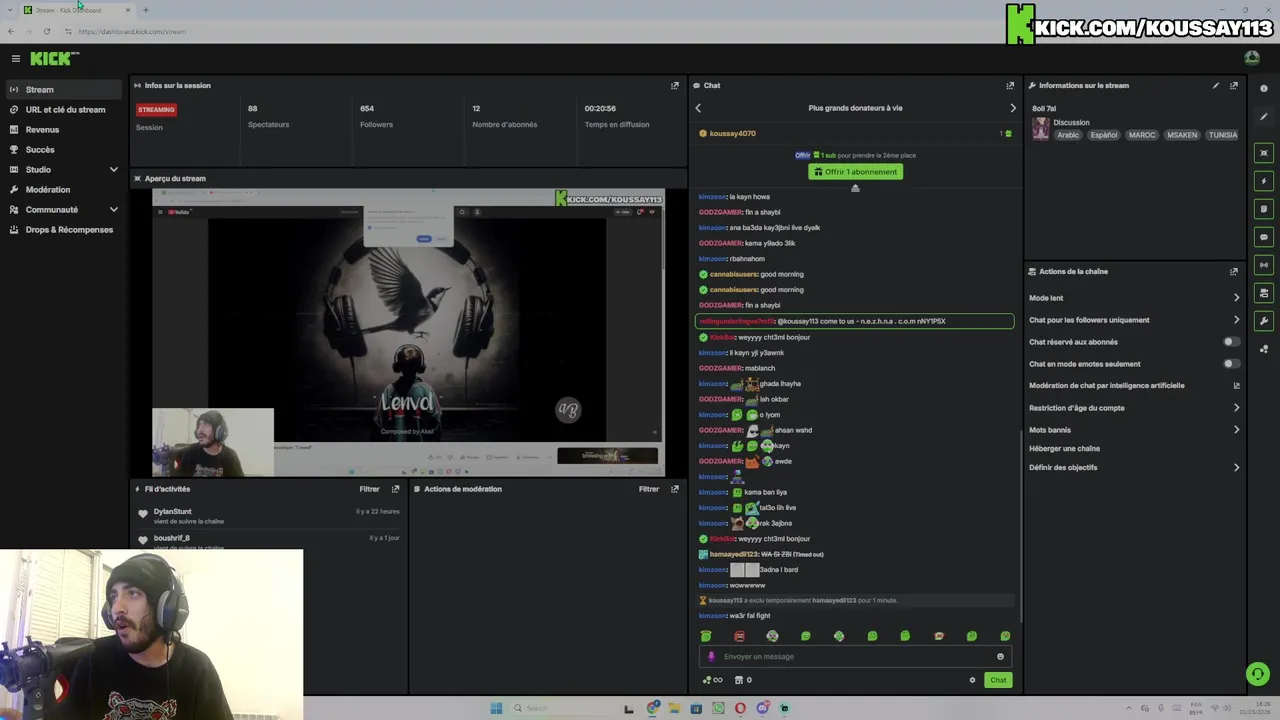This screenshot has height=720, width=1280.
Task: Toggle note widget icon in right rail
Action: (1264, 209)
